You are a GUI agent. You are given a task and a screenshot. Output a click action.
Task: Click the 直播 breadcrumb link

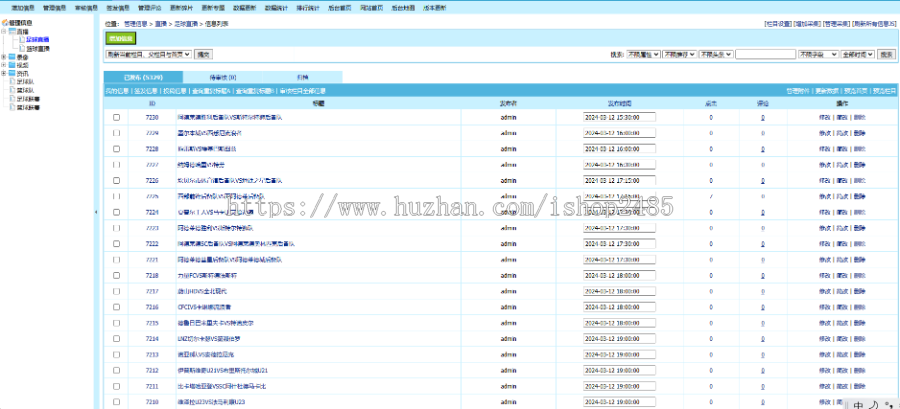click(x=160, y=24)
